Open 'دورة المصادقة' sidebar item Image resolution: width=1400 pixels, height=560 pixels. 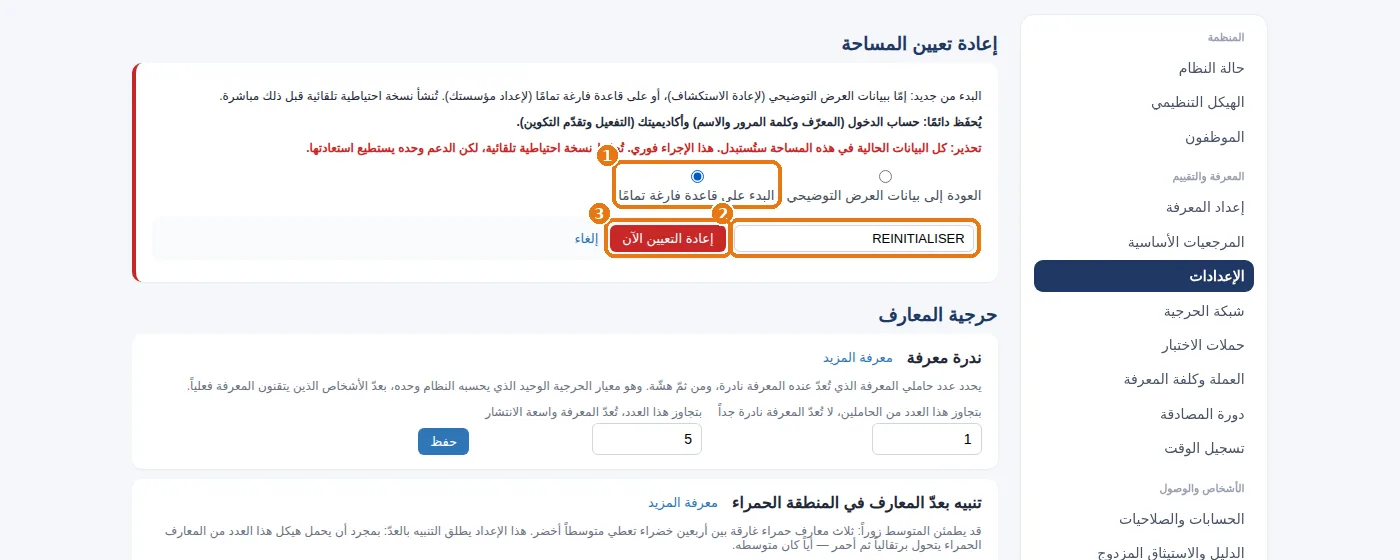coord(1144,414)
